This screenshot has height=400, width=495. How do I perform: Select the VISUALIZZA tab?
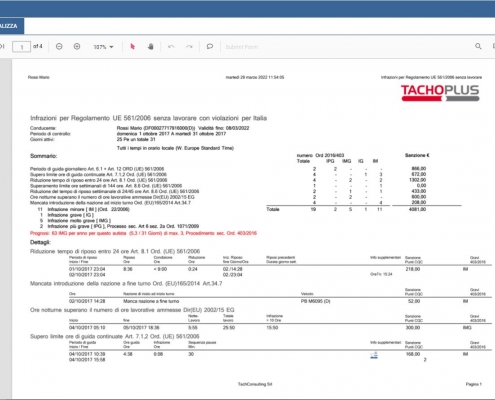tap(12, 26)
